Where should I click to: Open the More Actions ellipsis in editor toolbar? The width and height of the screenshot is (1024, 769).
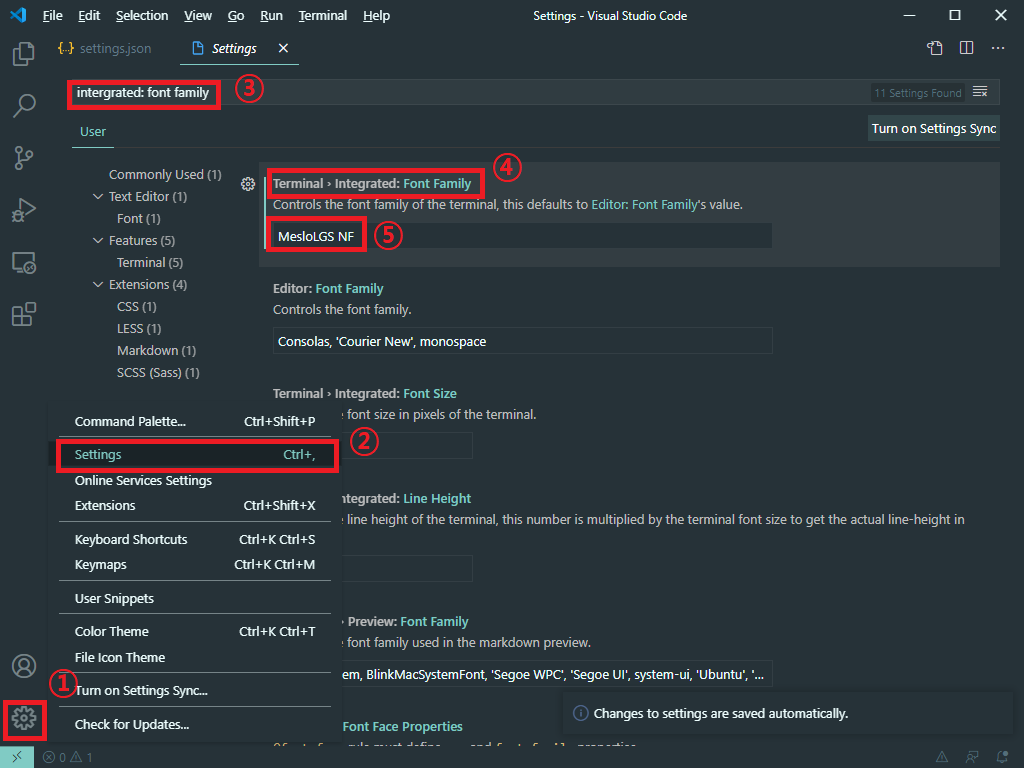tap(998, 48)
